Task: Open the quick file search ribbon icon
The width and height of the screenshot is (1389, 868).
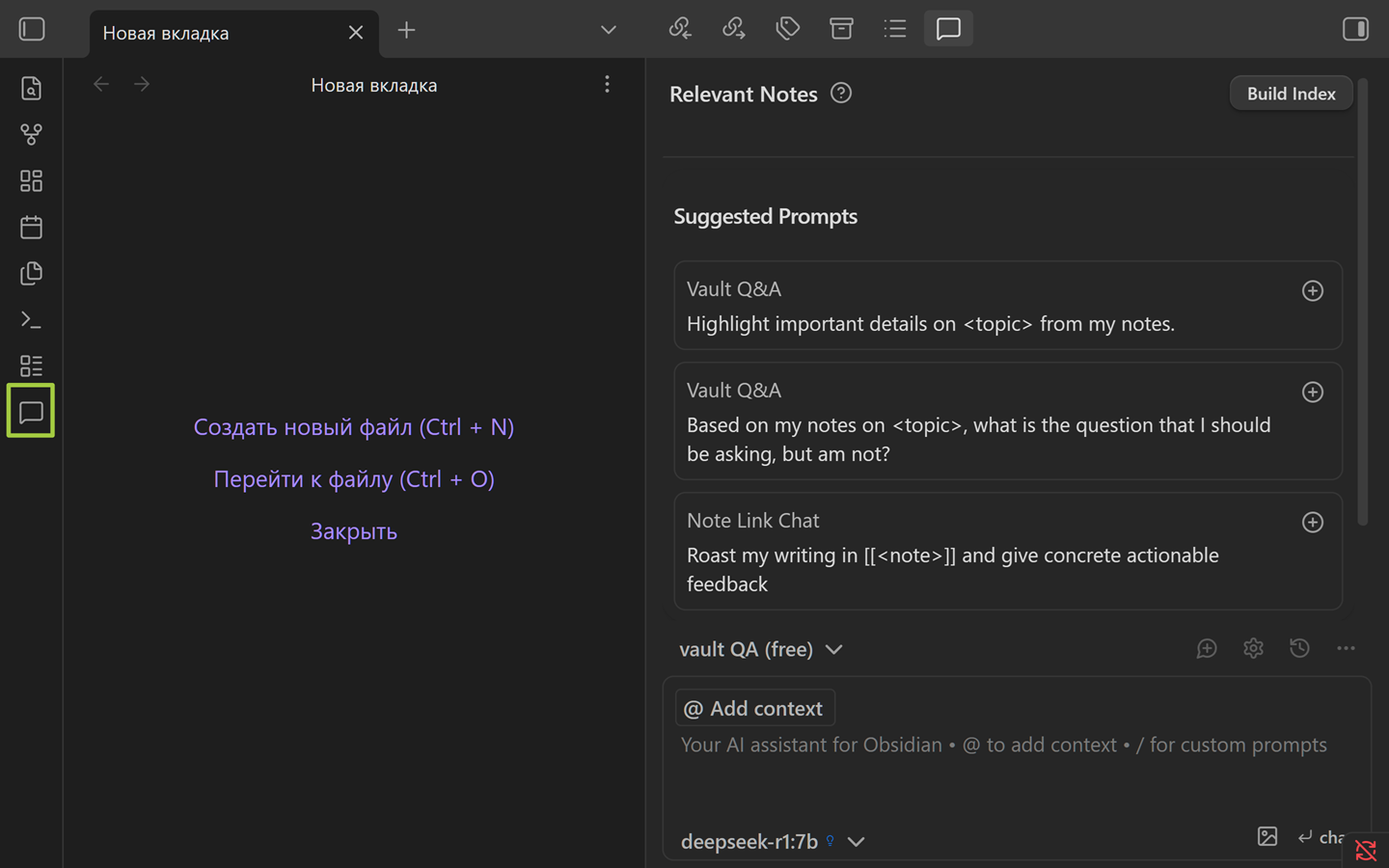Action: click(31, 89)
